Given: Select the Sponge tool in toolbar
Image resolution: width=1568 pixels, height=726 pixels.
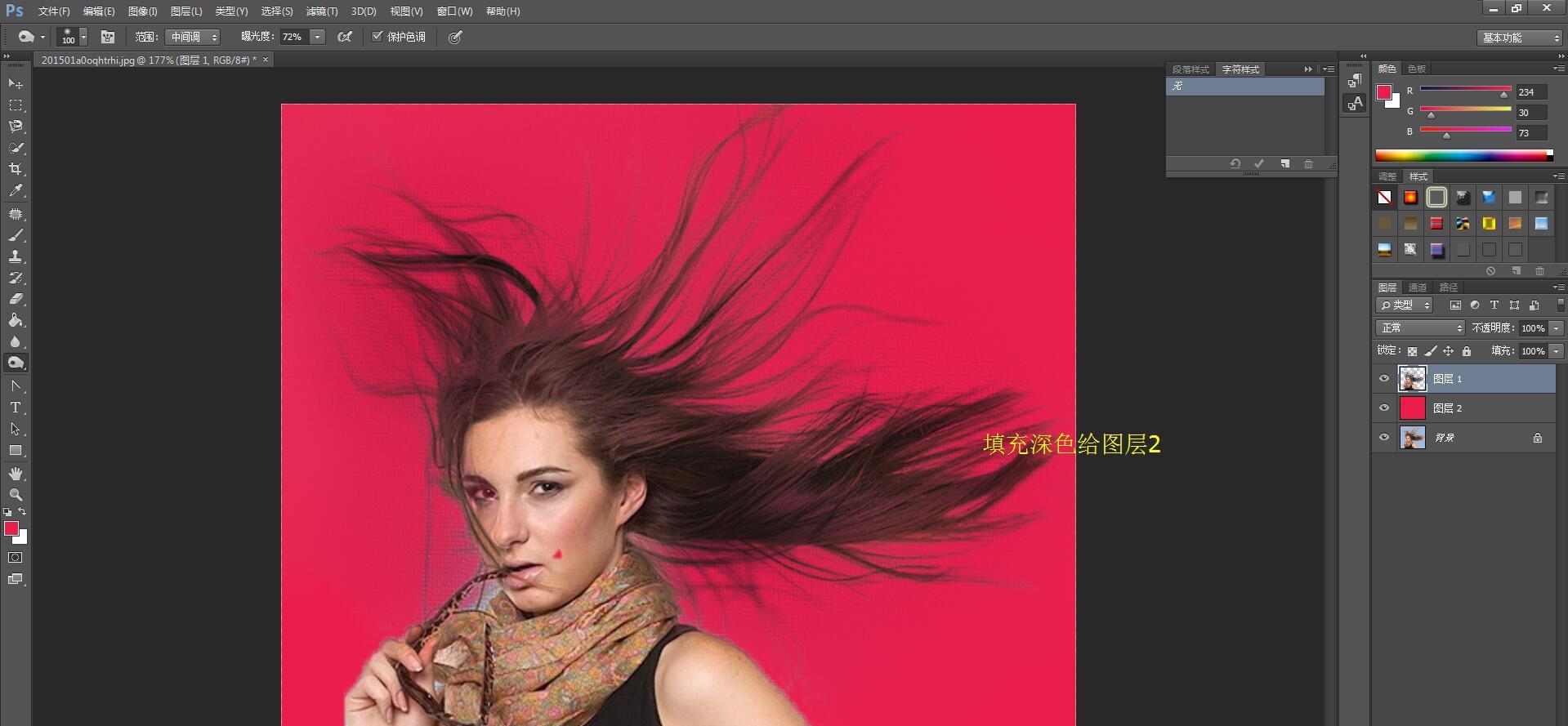Looking at the screenshot, I should click(16, 363).
